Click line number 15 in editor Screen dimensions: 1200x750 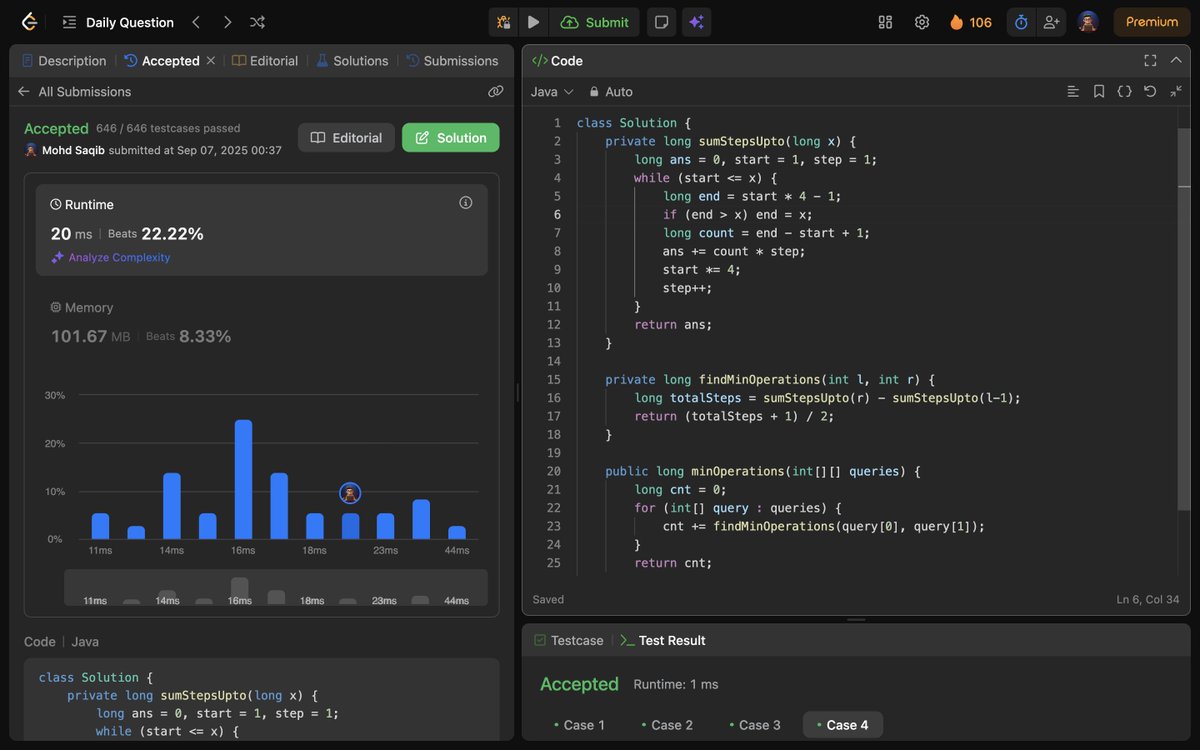pos(554,380)
